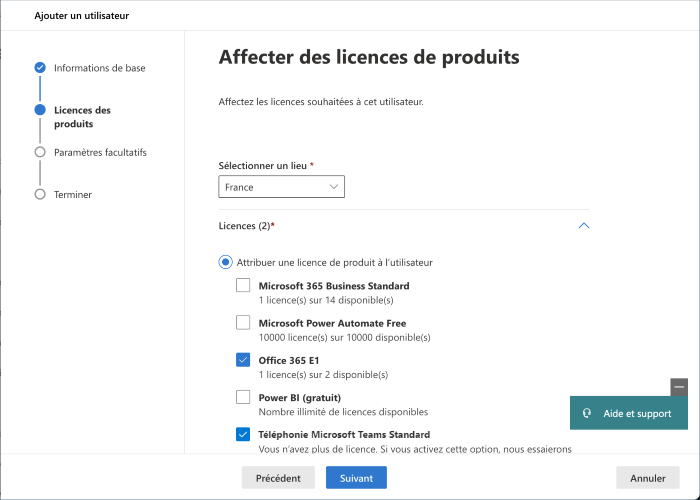Open Aide et support panel
The height and width of the screenshot is (500, 700).
[629, 413]
